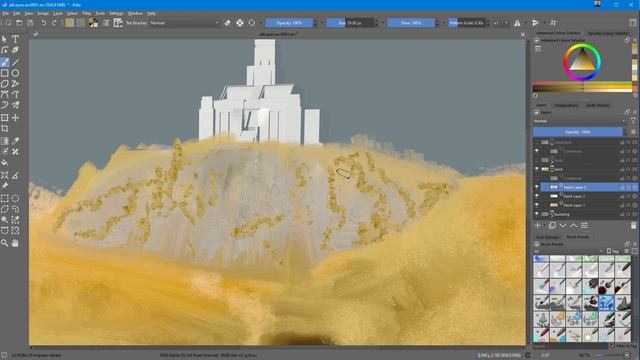640x360 pixels.
Task: Open the zoom percentage dropdown in the status bar
Action: 585,356
